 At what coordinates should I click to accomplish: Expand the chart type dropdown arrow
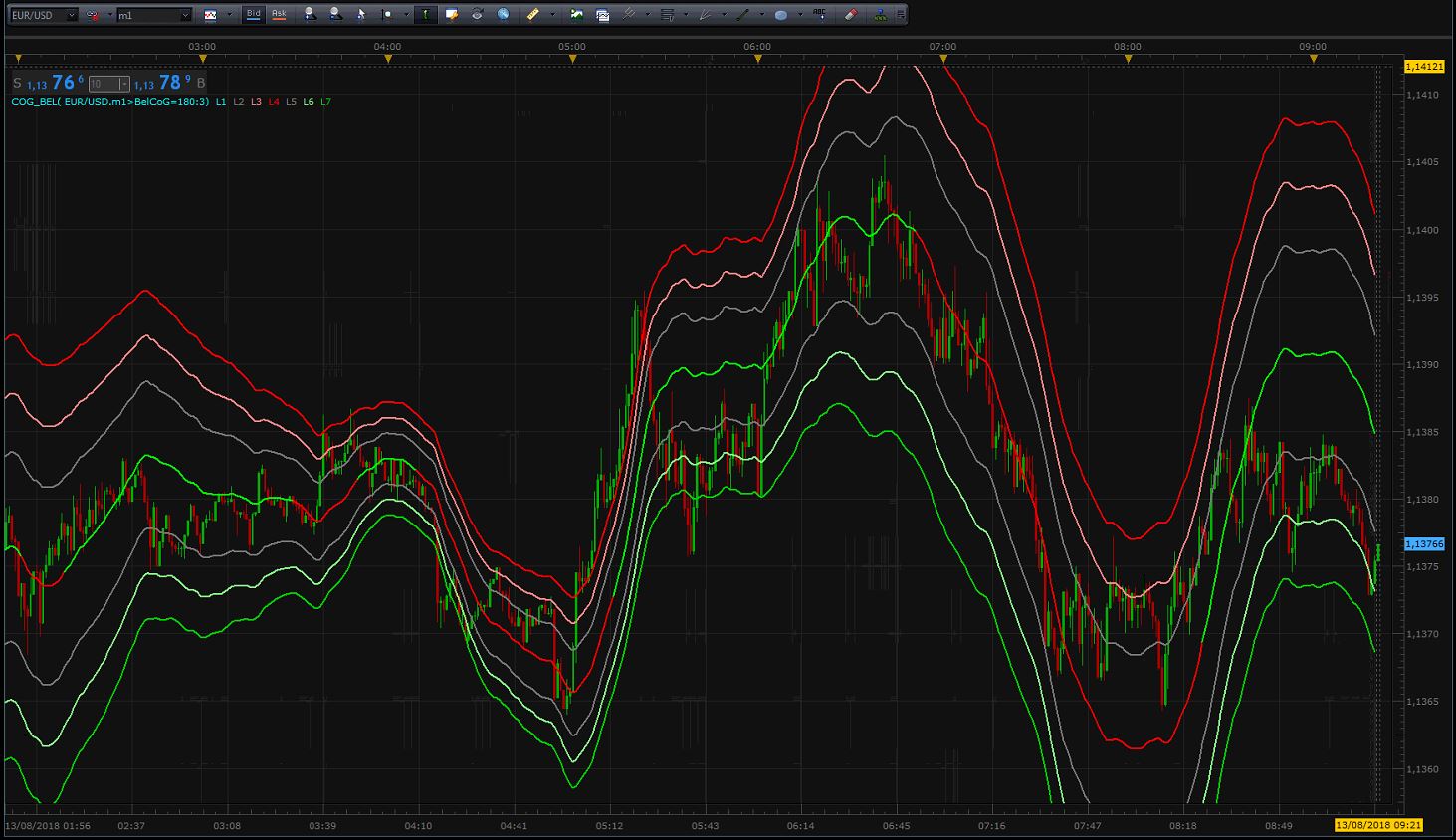pyautogui.click(x=230, y=15)
